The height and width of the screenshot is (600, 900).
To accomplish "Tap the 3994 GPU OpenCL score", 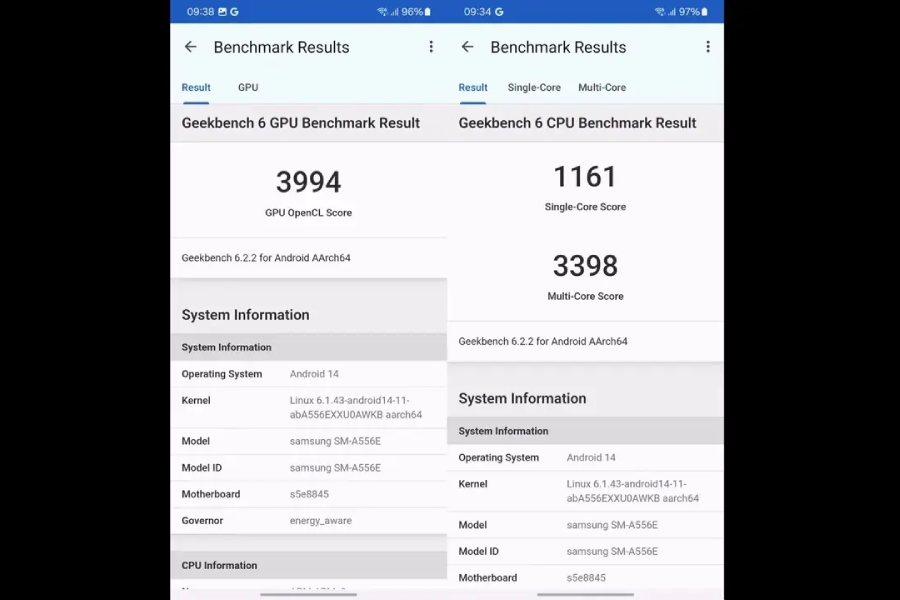I will pyautogui.click(x=308, y=182).
